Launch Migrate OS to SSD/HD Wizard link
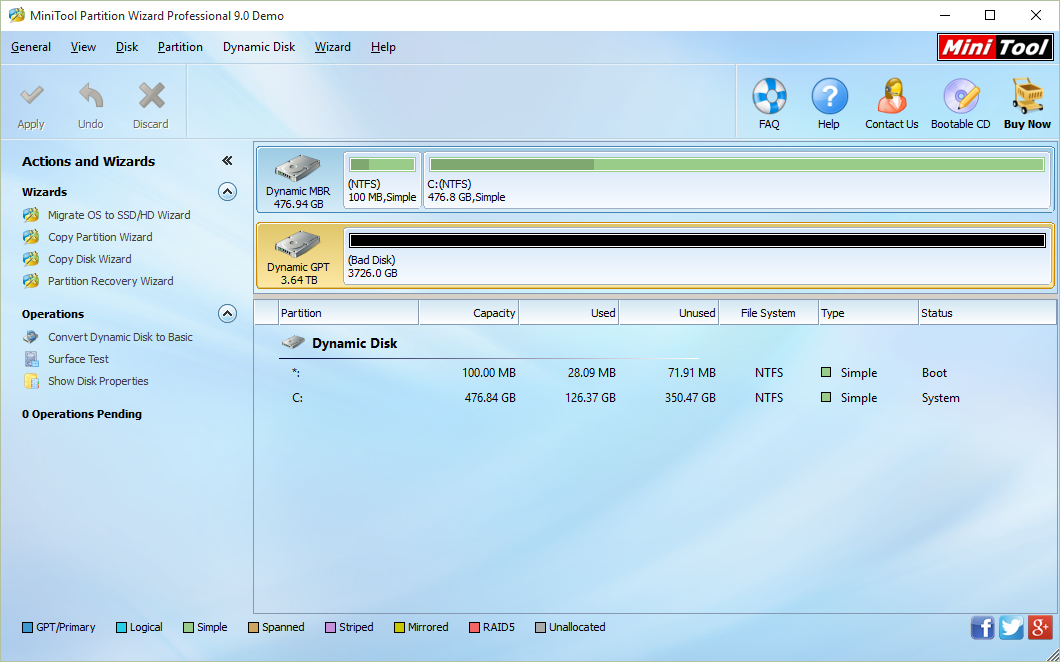1060x662 pixels. point(119,215)
